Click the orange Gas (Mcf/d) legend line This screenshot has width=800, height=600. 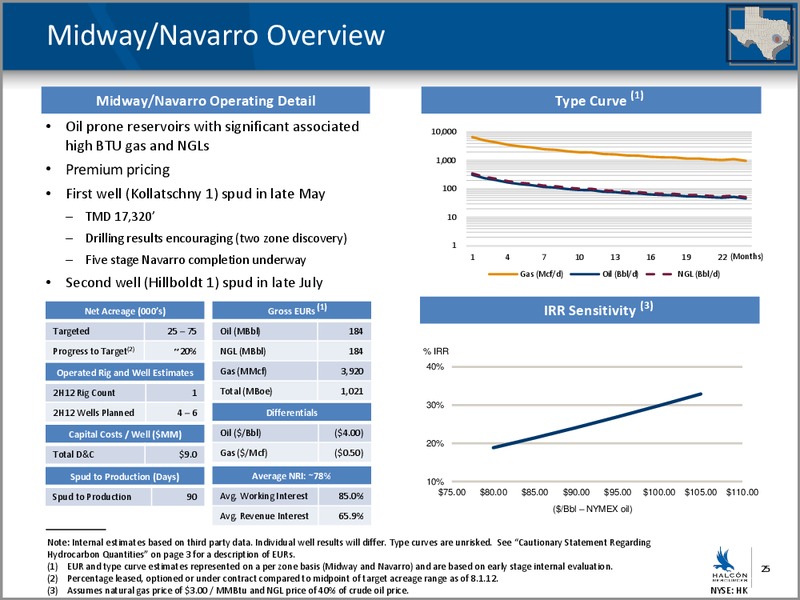coord(503,274)
